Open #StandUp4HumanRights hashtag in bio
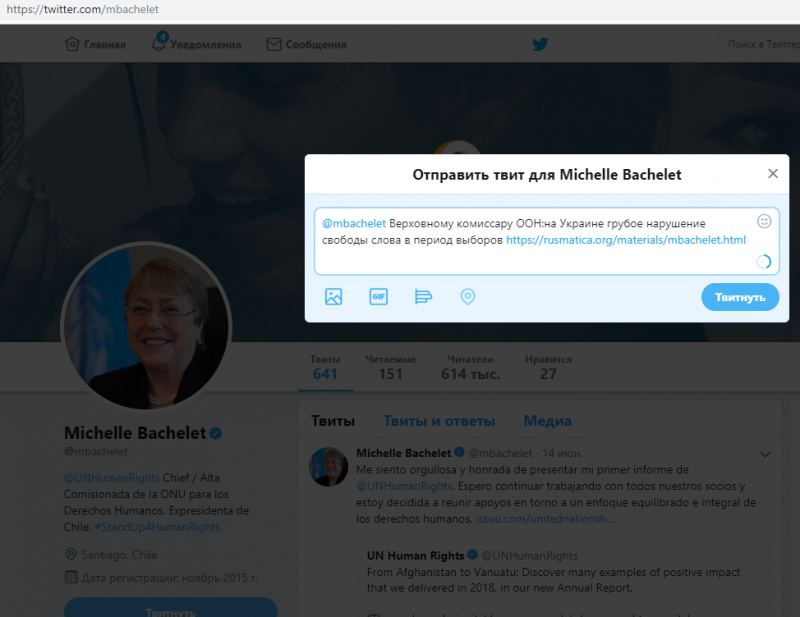 click(157, 527)
